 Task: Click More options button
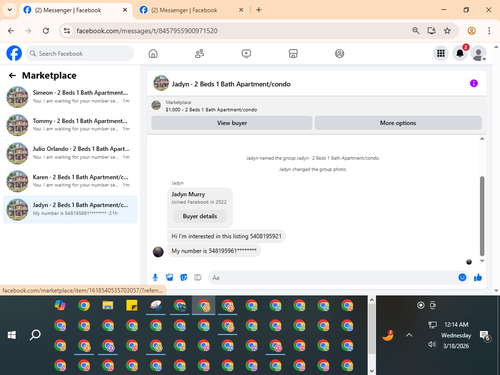(398, 123)
